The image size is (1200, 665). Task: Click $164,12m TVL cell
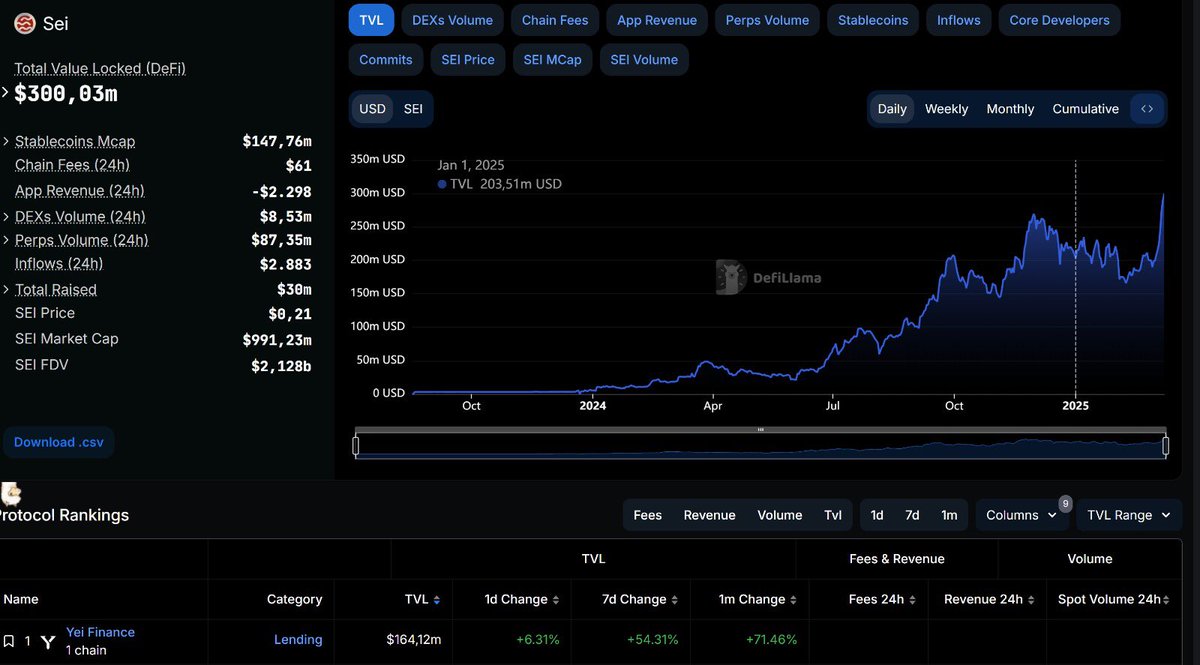pos(414,640)
